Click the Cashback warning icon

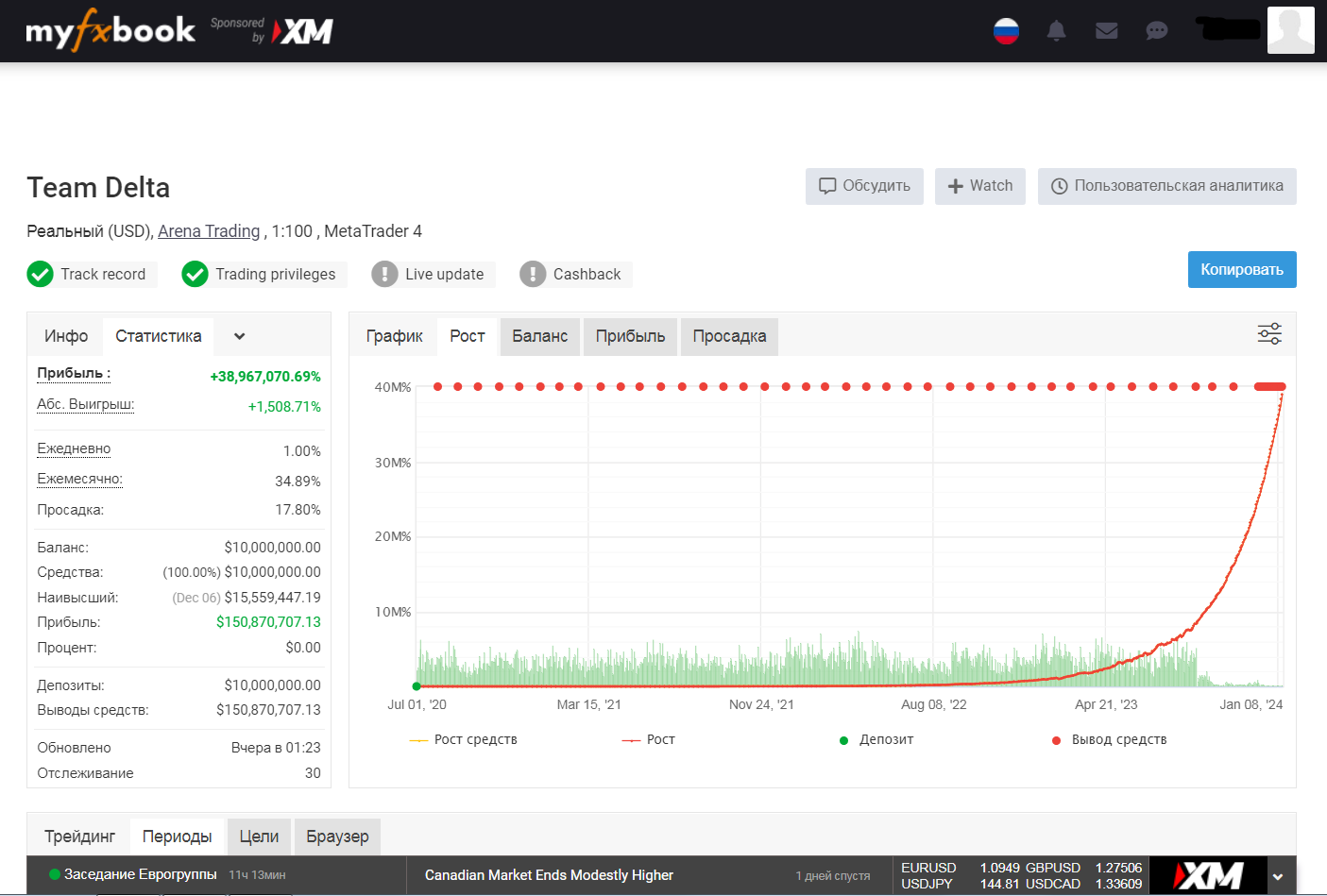click(533, 274)
